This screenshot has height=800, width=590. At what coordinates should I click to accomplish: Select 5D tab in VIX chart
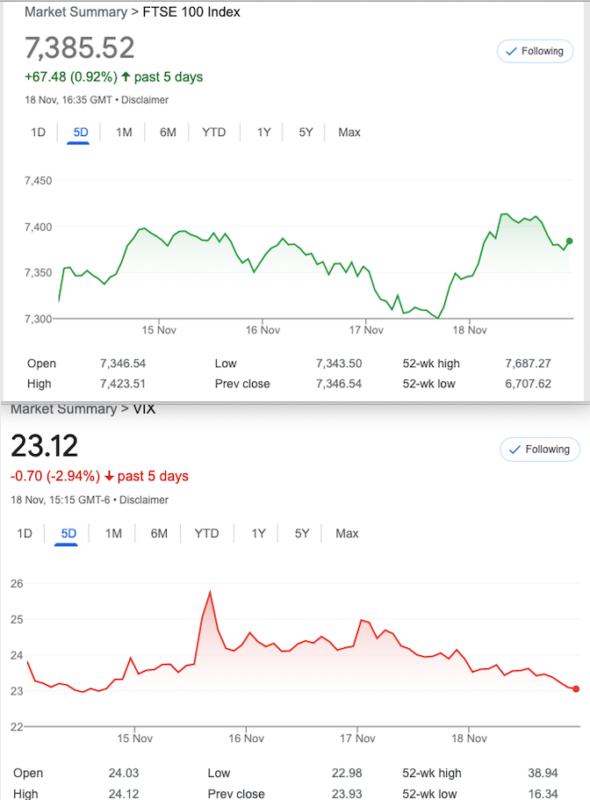tap(68, 534)
